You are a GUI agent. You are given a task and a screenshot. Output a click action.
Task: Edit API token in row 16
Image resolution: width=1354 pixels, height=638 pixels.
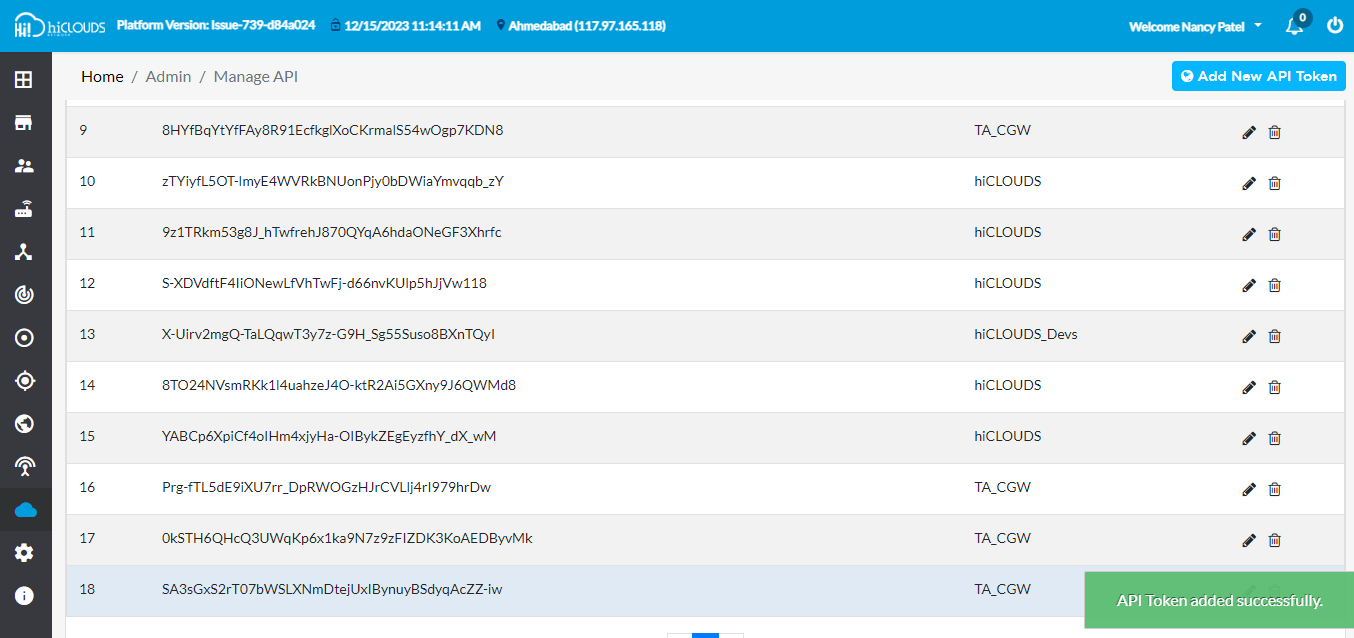tap(1248, 489)
